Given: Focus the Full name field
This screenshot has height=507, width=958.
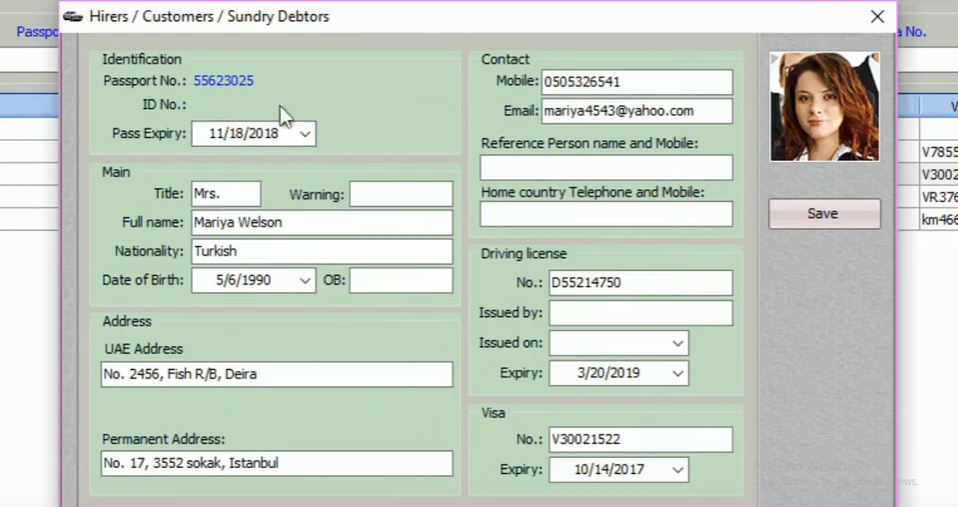Looking at the screenshot, I should [x=321, y=223].
